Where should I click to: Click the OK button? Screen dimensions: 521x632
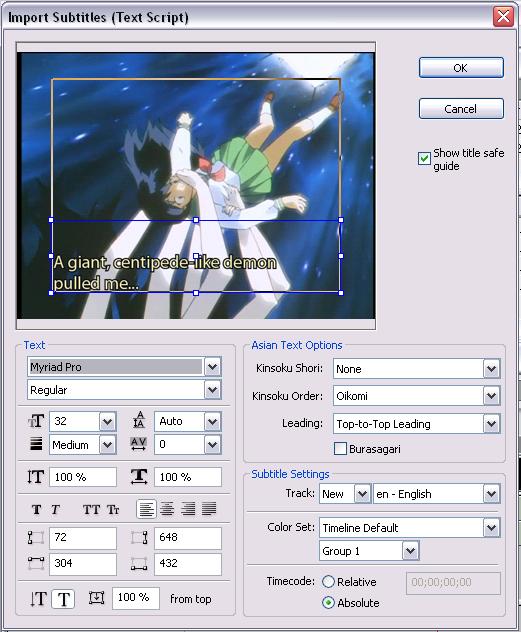click(x=461, y=68)
